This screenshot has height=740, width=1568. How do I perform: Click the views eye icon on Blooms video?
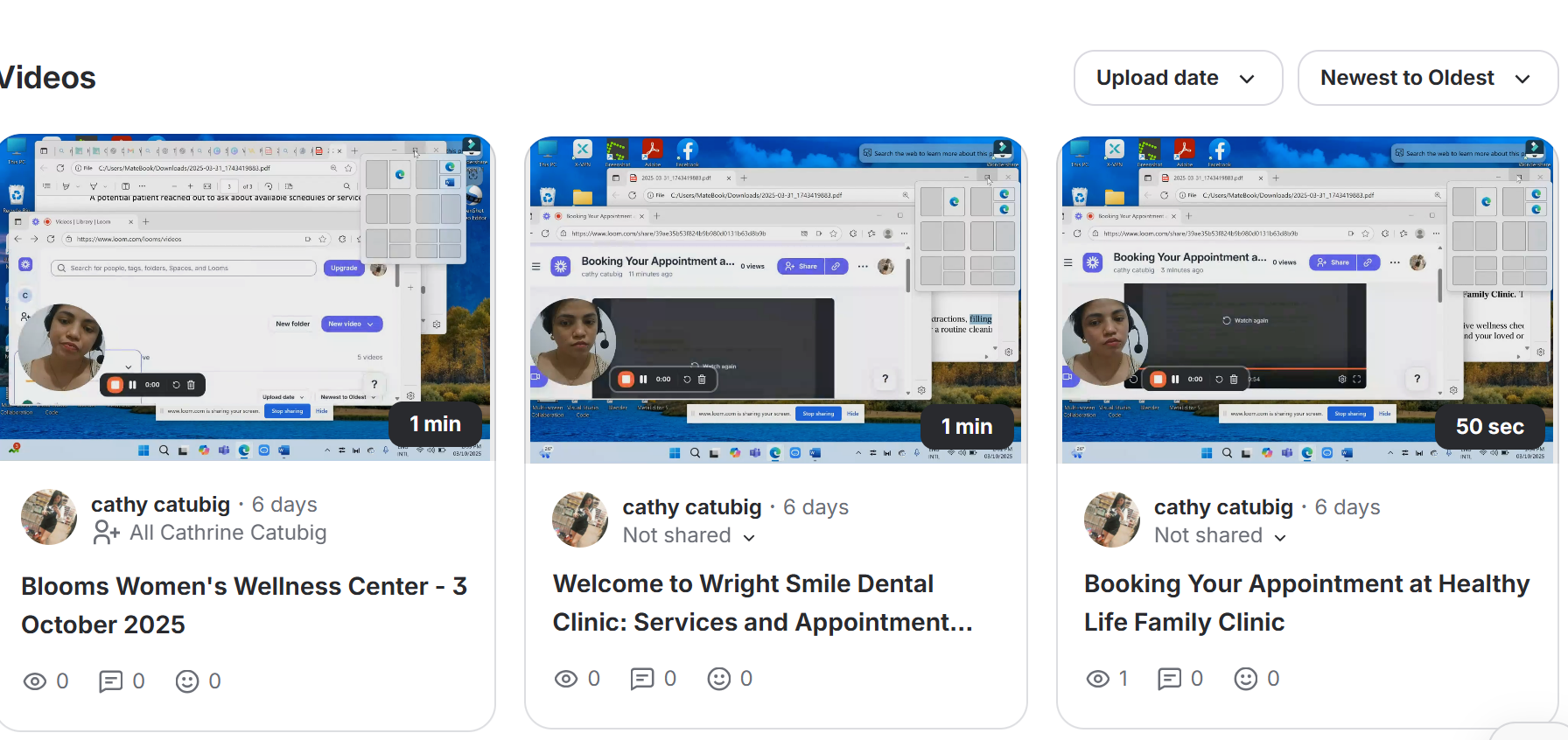tap(35, 681)
